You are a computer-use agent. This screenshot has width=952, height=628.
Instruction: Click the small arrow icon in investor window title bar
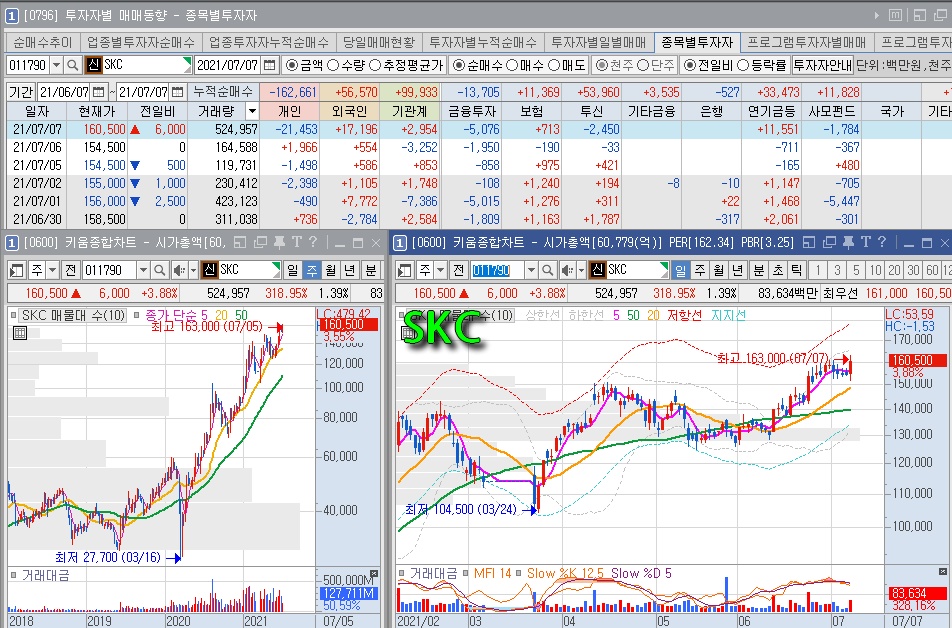[x=877, y=15]
